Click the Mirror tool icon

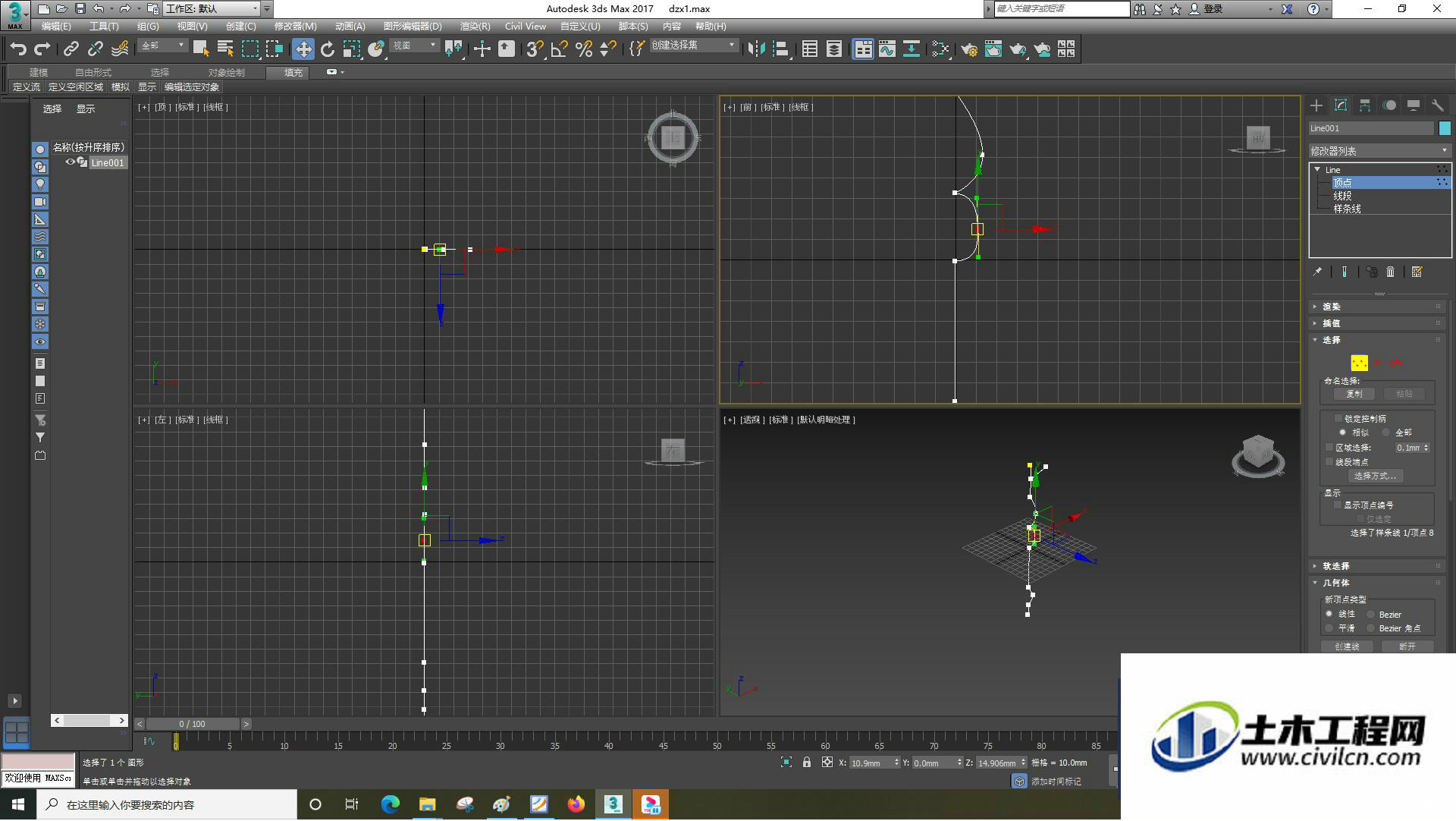756,49
